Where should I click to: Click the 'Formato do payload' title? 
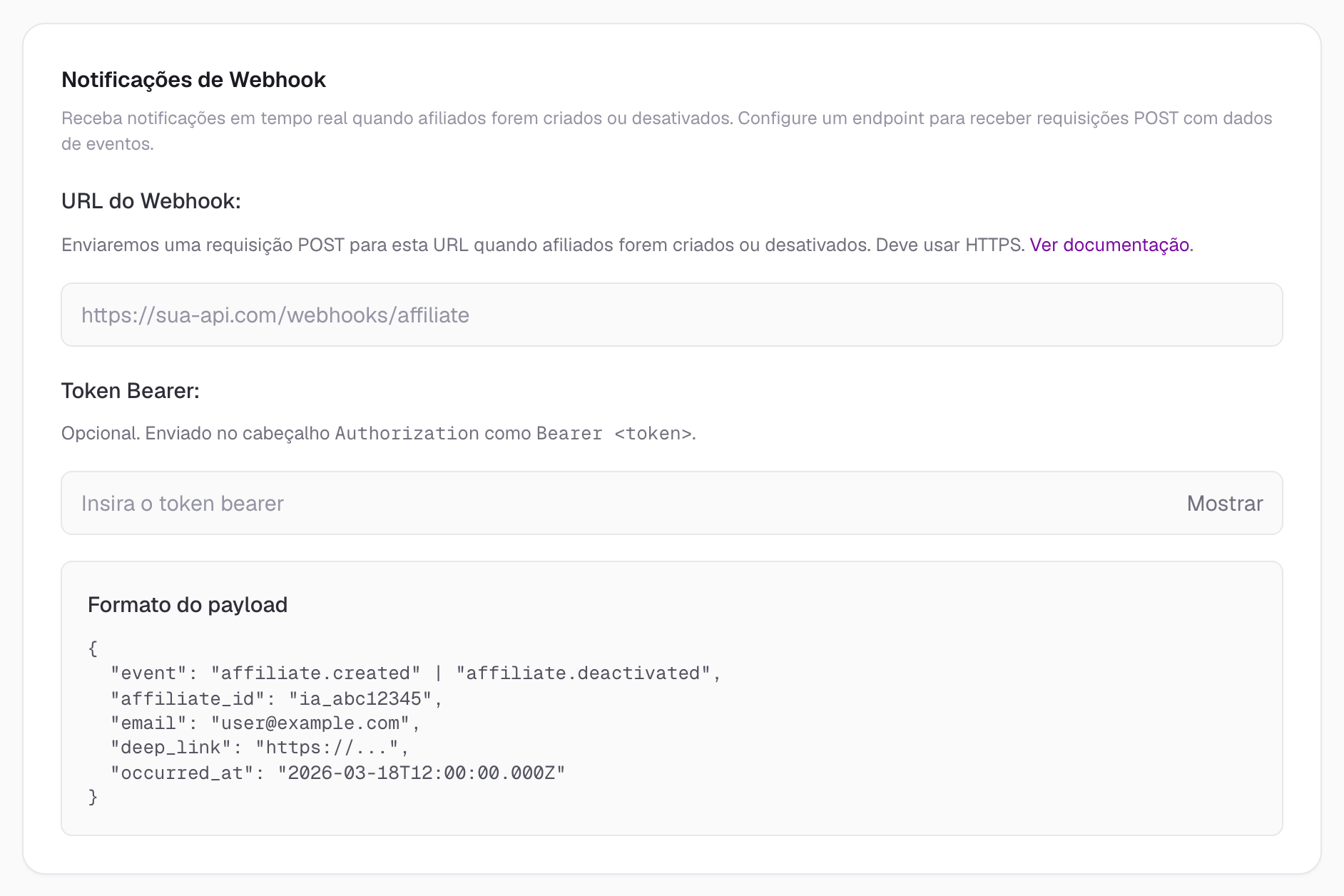tap(188, 604)
